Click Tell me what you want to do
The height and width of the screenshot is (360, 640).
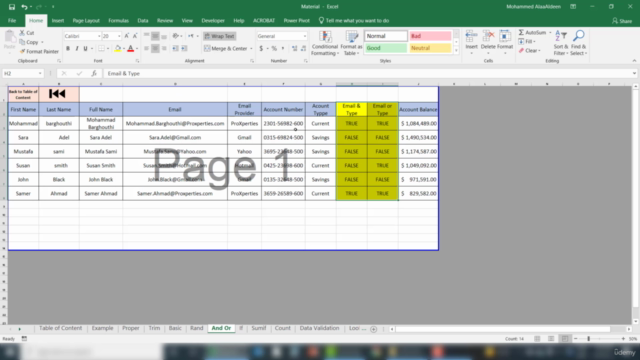pyautogui.click(x=353, y=20)
